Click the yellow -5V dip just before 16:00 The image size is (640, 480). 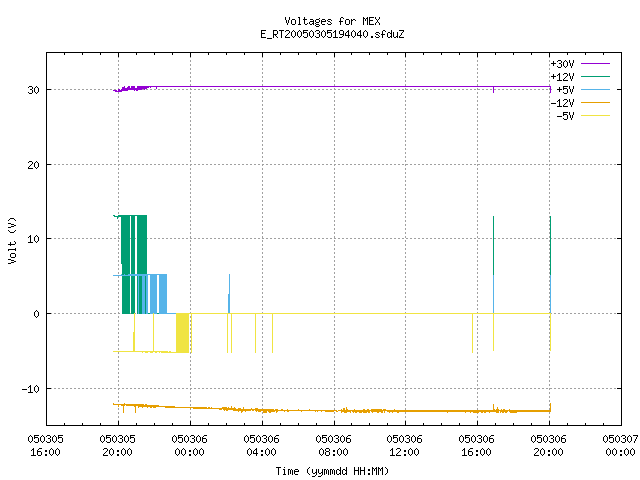(472, 333)
